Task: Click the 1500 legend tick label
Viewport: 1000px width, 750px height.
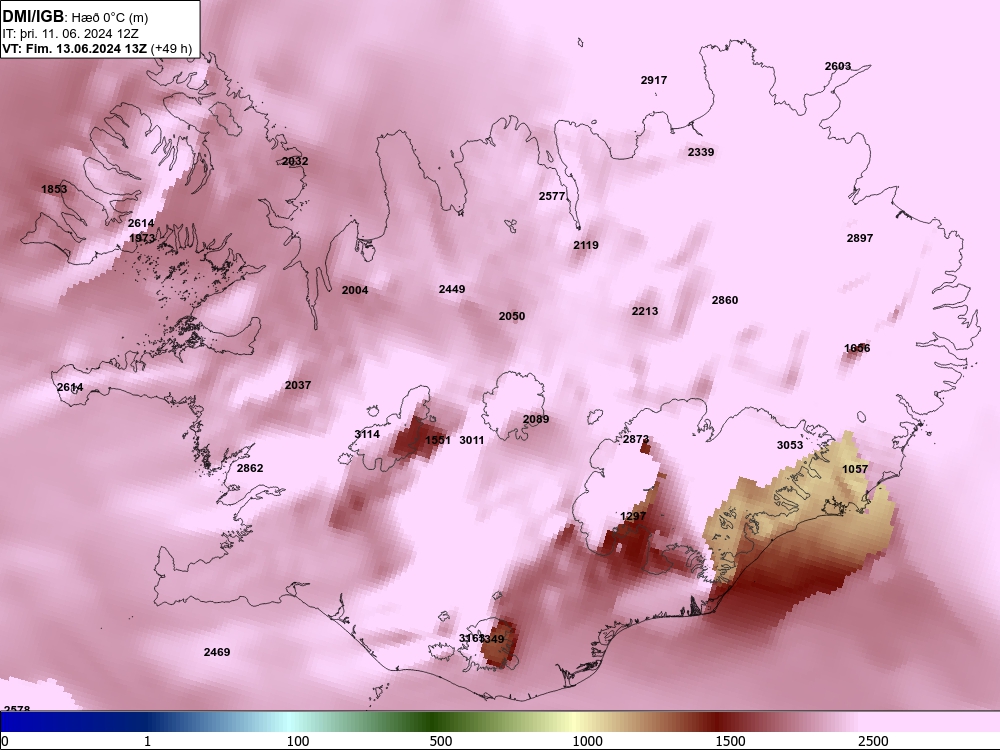Action: tap(731, 742)
